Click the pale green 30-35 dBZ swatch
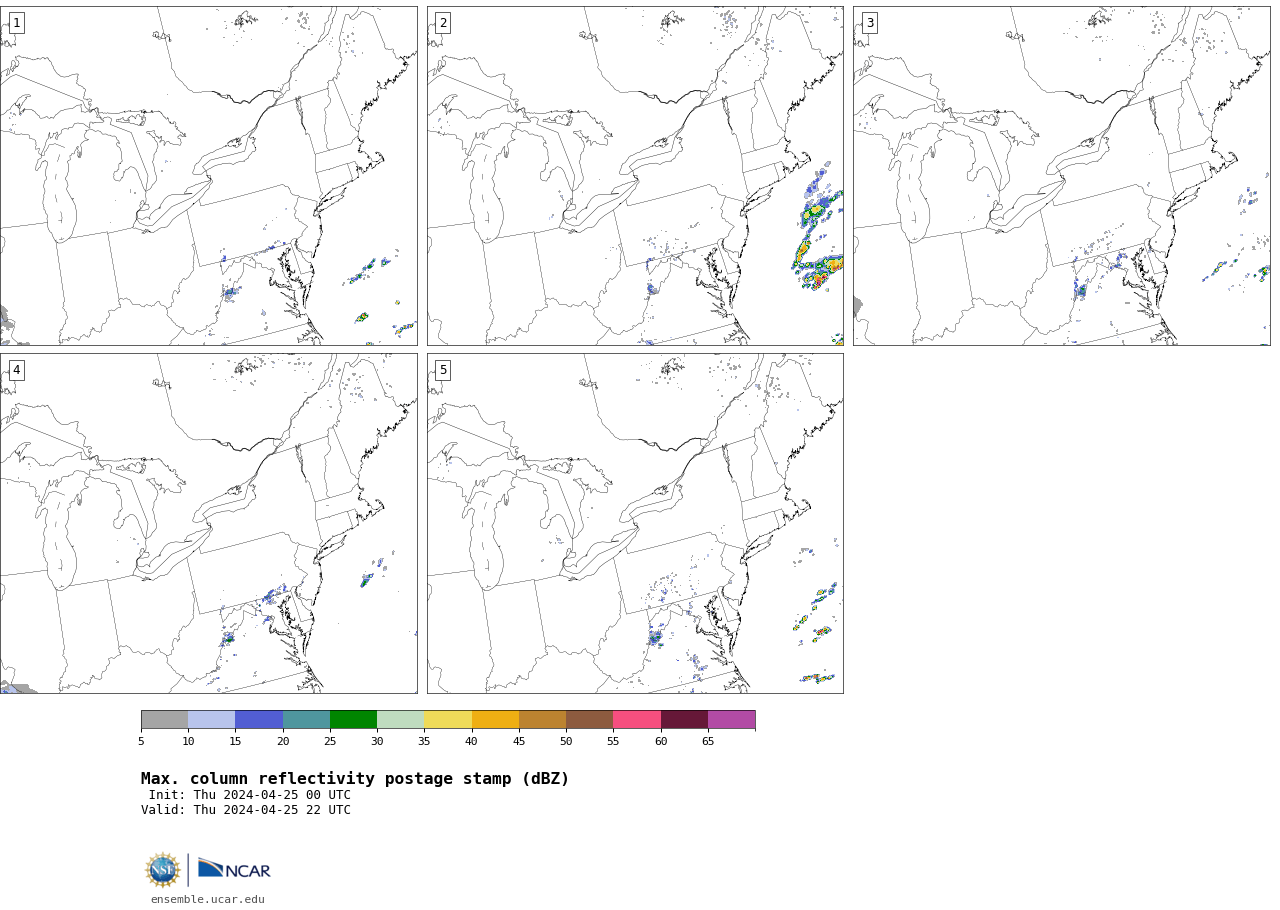This screenshot has height=910, width=1280. point(400,720)
